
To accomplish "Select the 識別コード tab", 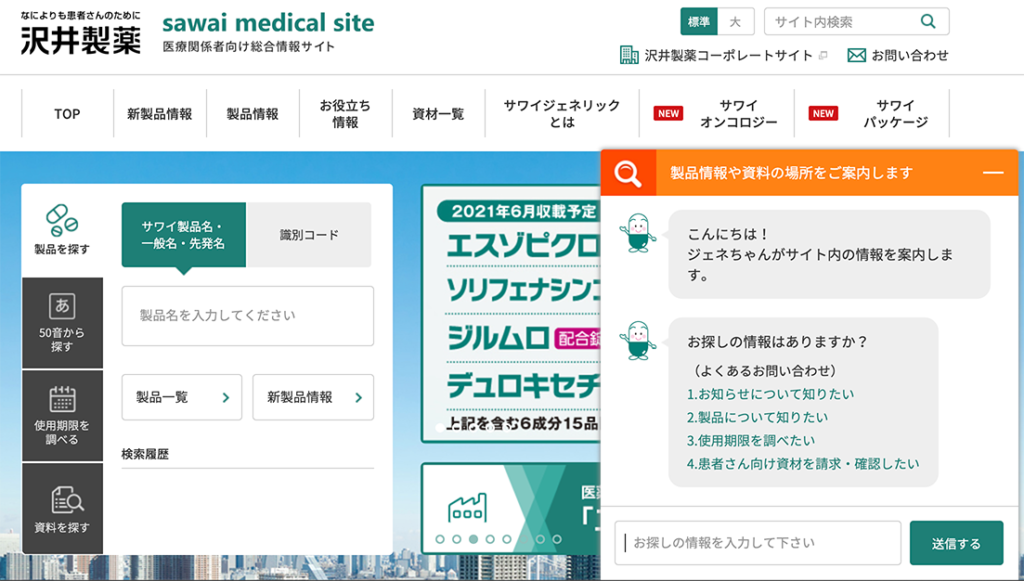I will pyautogui.click(x=309, y=235).
